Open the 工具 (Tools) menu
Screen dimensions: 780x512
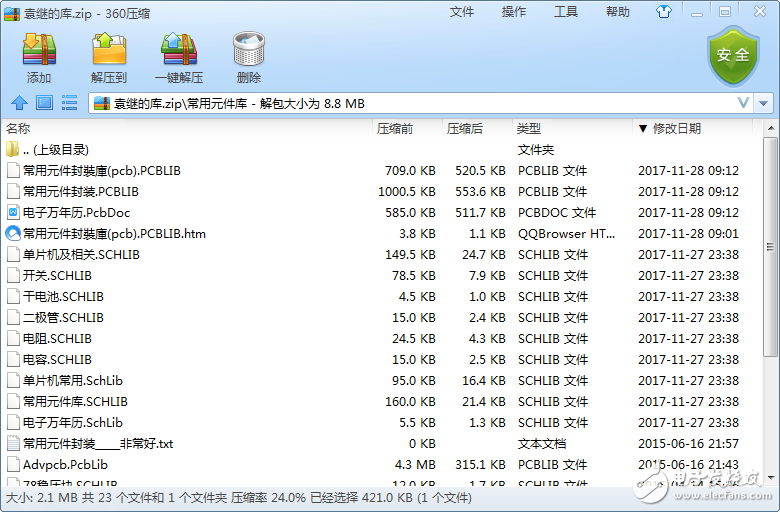tap(566, 12)
